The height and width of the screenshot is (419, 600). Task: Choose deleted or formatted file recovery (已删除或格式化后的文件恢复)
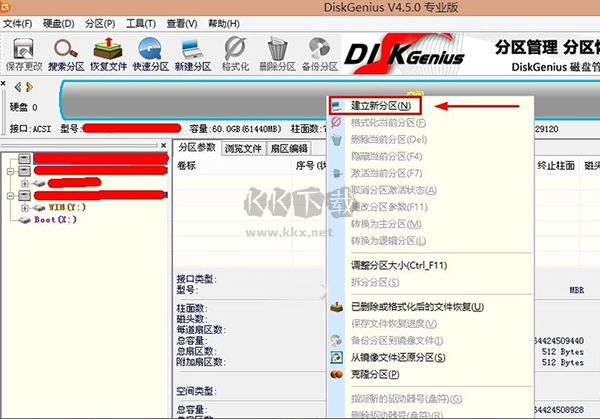click(x=417, y=307)
